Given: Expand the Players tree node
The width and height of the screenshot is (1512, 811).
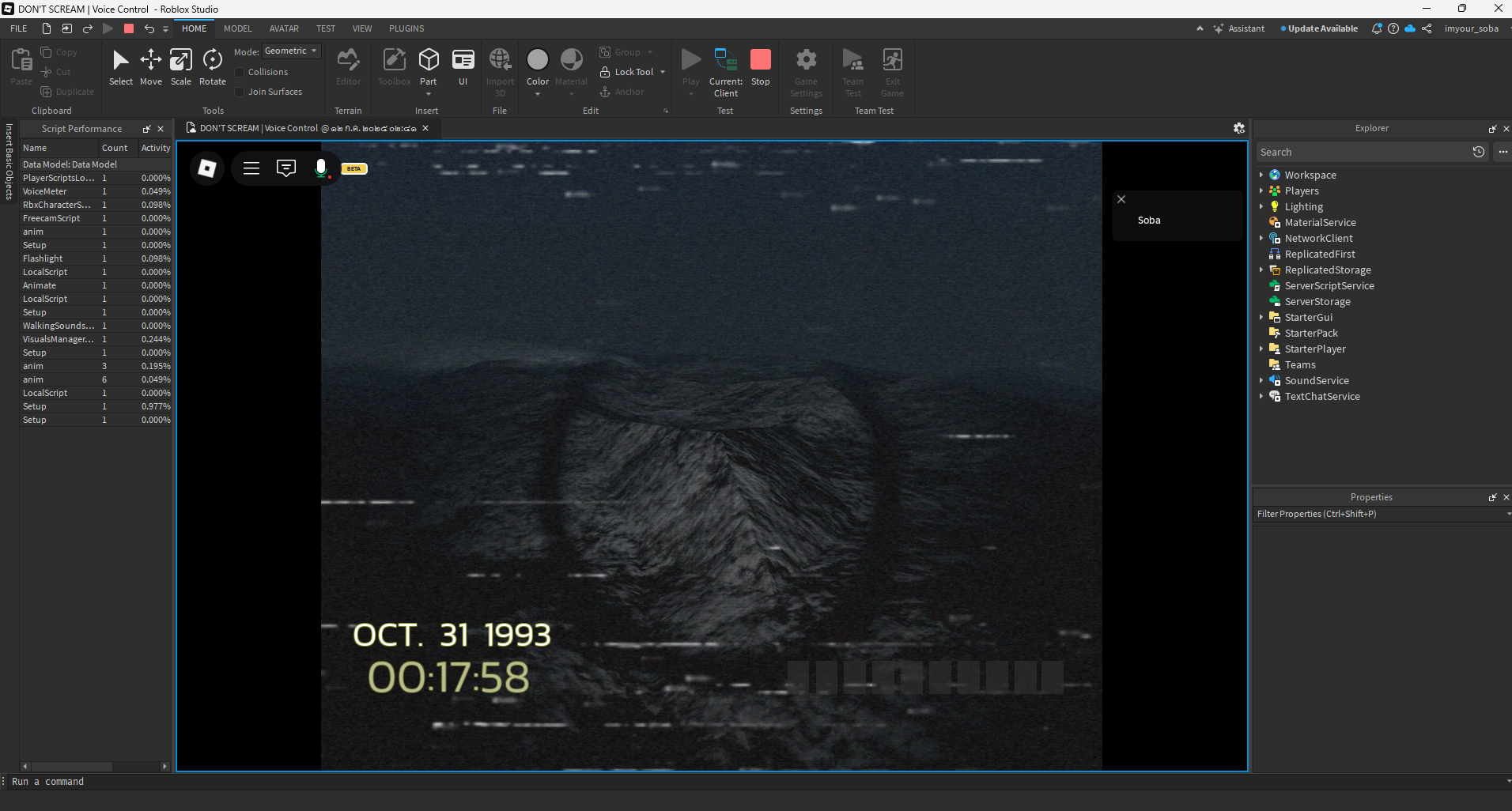Looking at the screenshot, I should [x=1261, y=190].
